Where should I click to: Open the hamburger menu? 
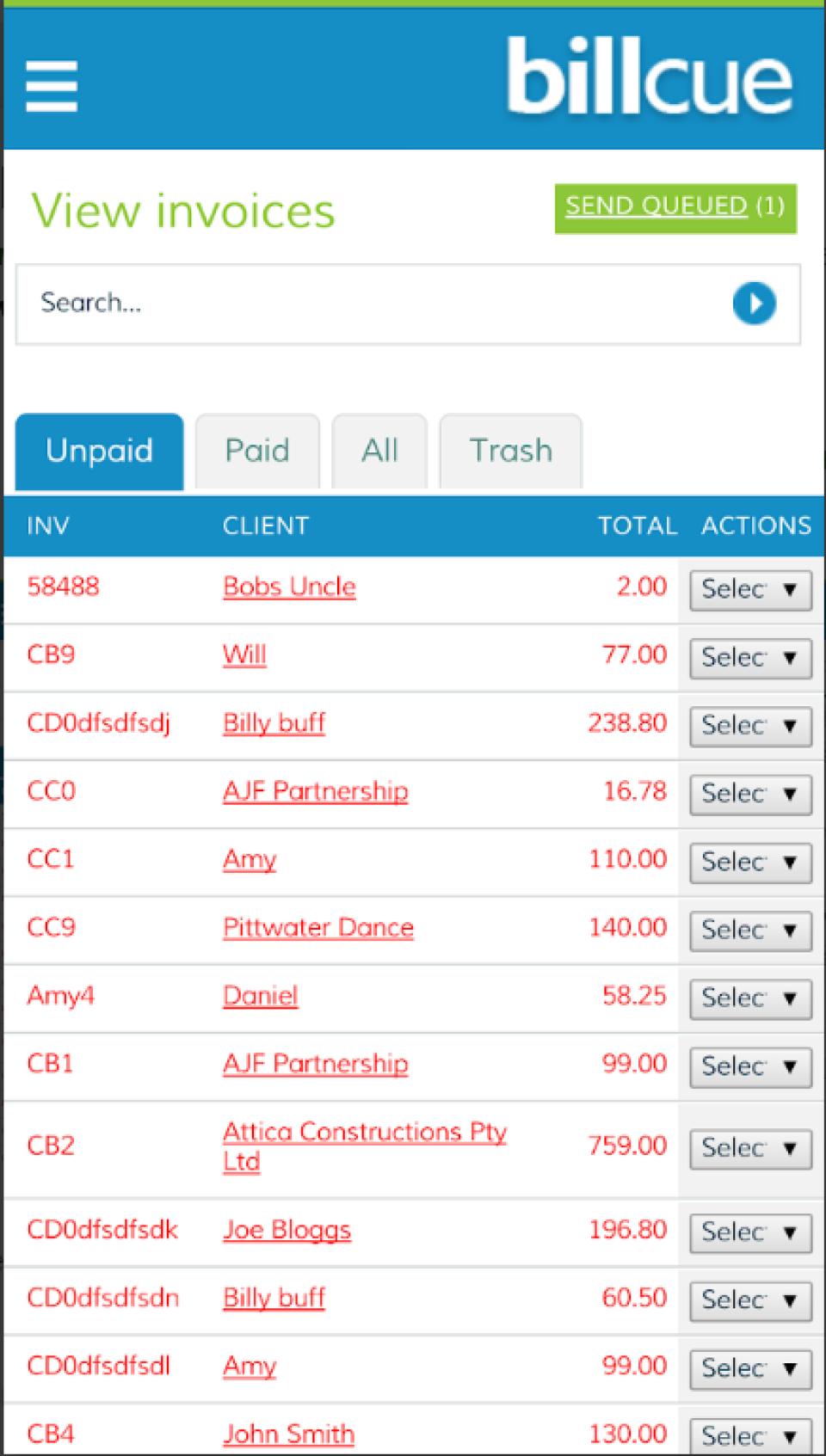pos(52,86)
